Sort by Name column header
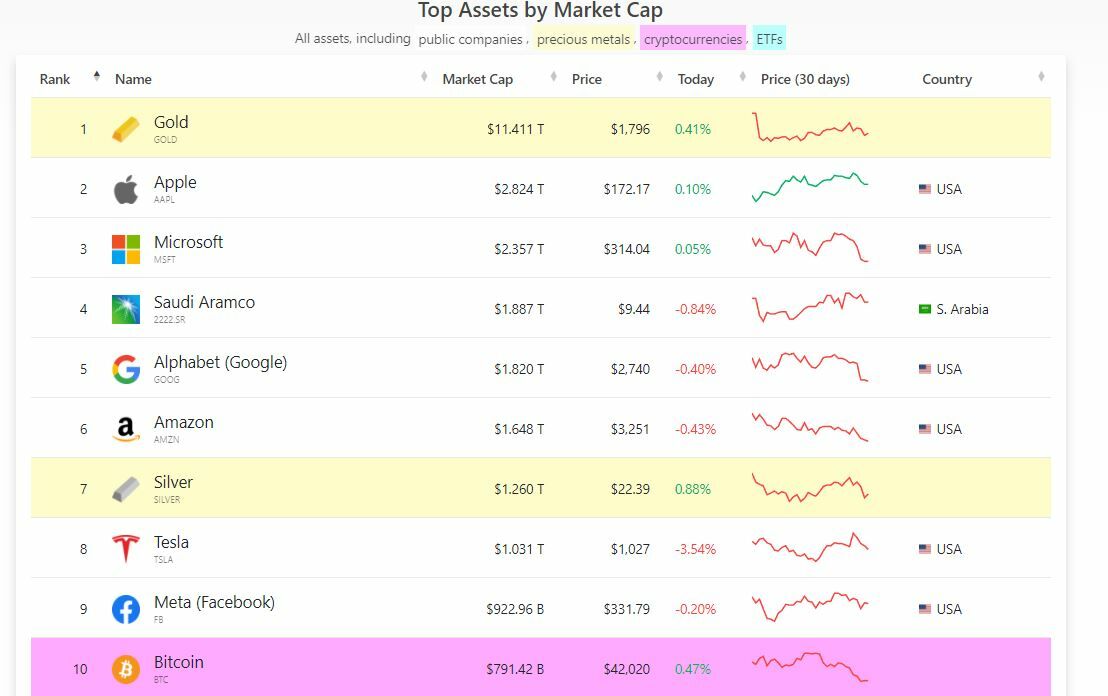Viewport: 1108px width, 696px height. tap(133, 79)
